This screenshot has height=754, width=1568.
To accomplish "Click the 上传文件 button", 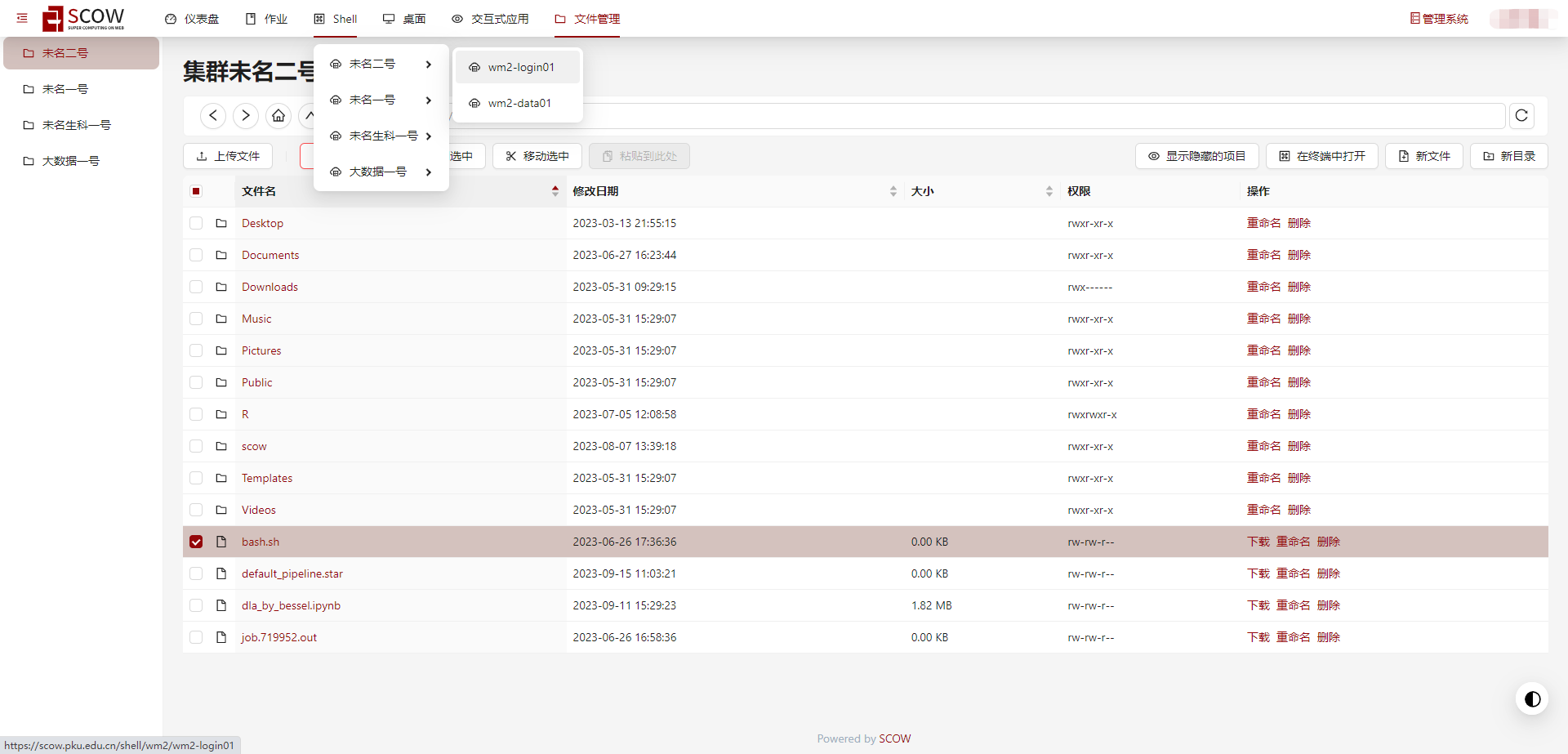I will click(228, 156).
